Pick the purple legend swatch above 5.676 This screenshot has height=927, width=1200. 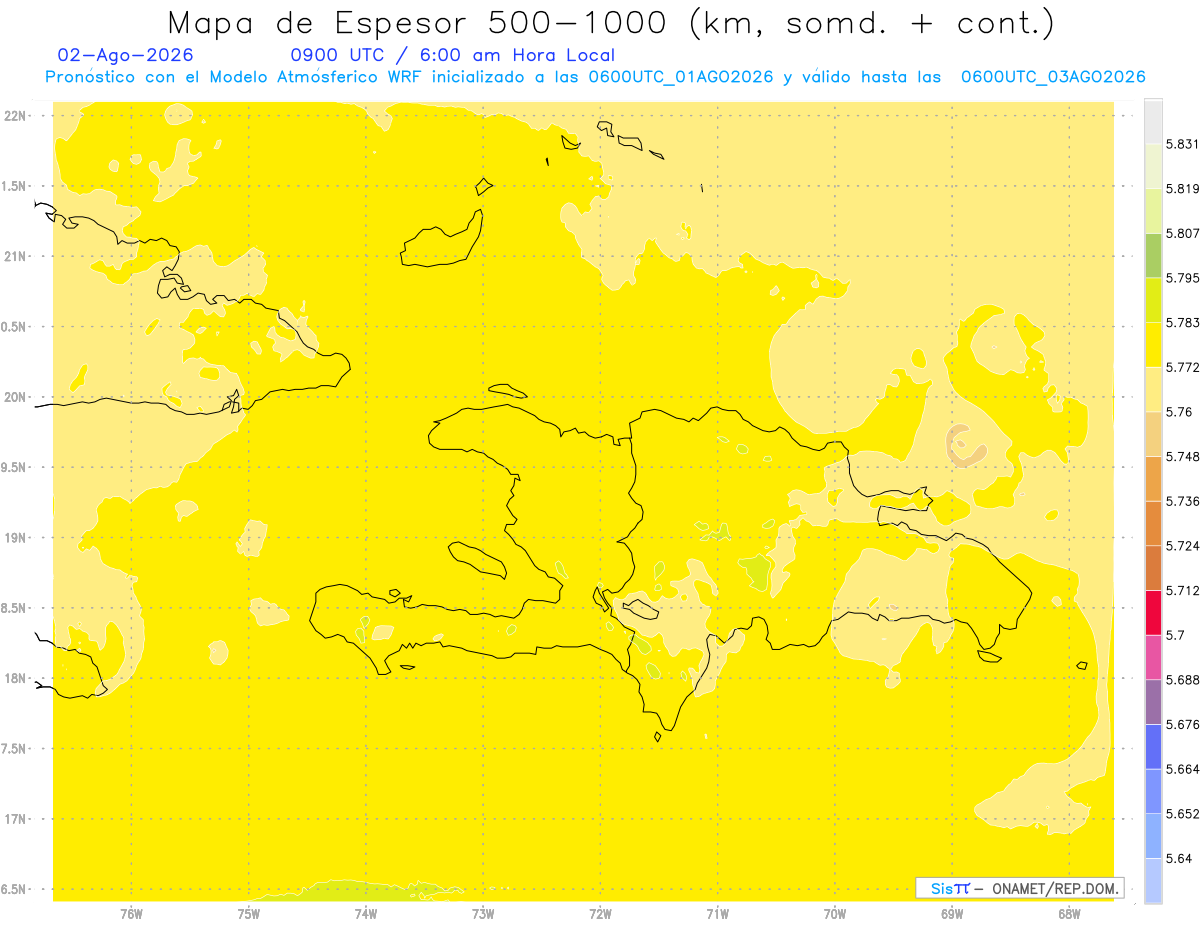(1153, 702)
